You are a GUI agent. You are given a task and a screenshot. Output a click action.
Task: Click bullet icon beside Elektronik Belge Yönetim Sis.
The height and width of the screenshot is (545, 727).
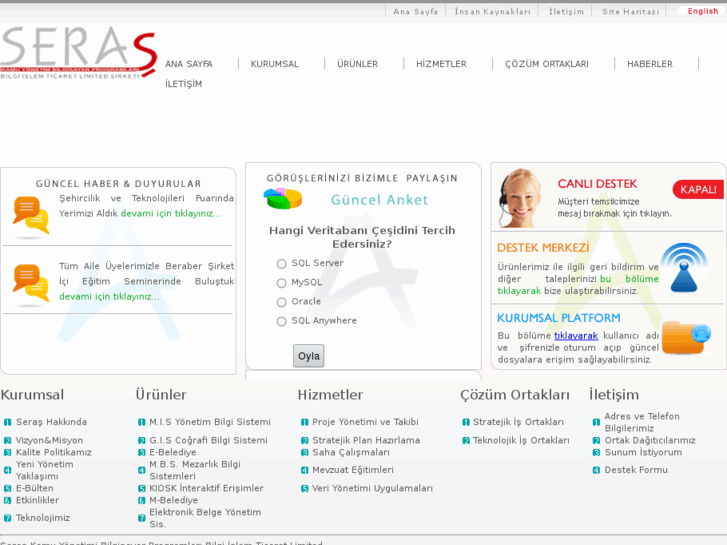141,518
